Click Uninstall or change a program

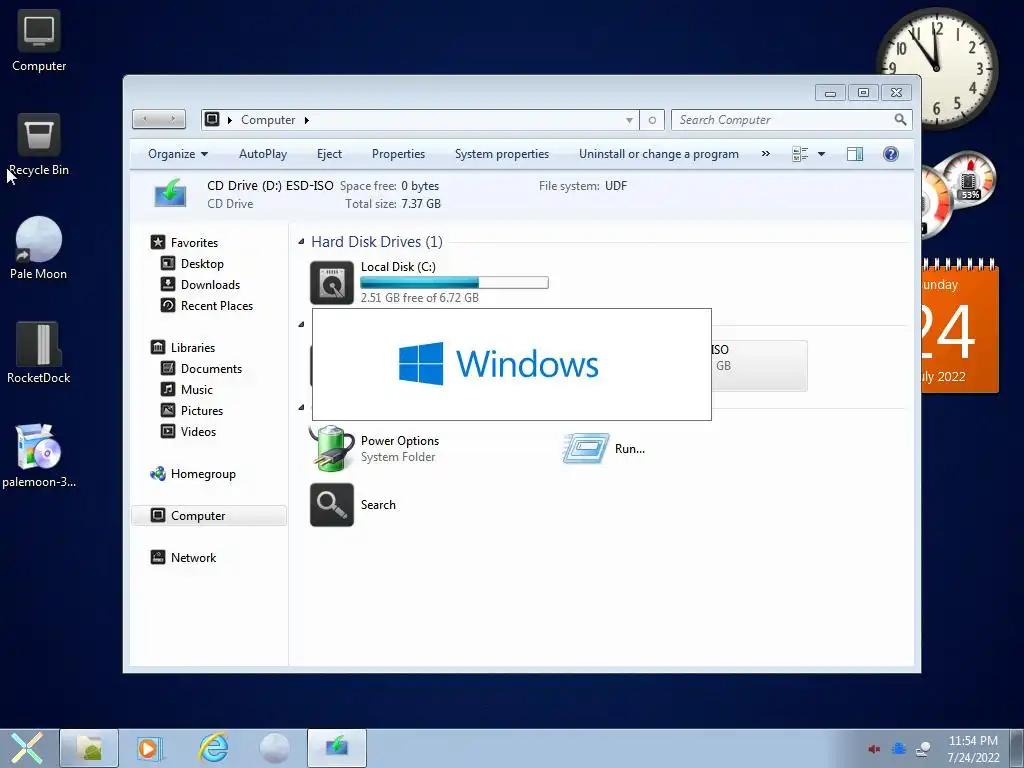click(659, 154)
